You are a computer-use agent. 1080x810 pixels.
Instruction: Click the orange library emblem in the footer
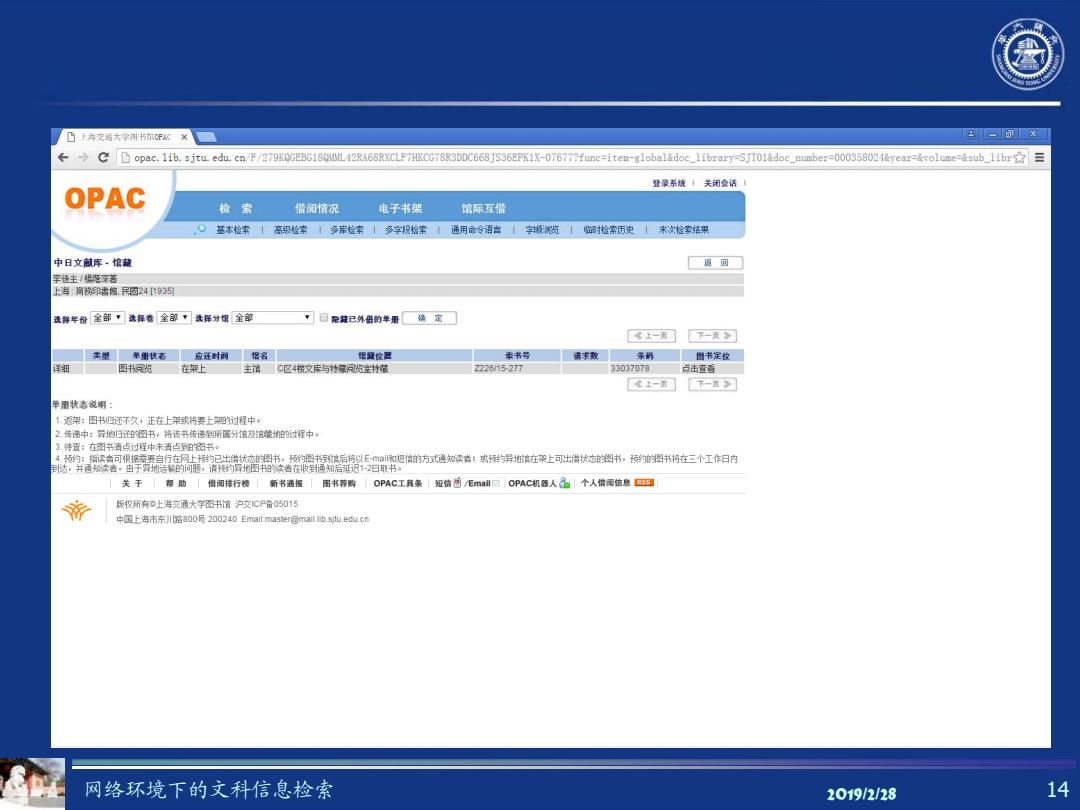[x=76, y=510]
